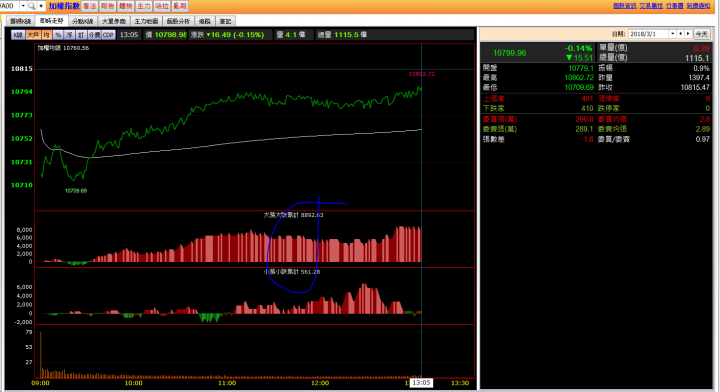The height and width of the screenshot is (392, 720).
Task: Open the 筆記 tab
Action: click(225, 21)
